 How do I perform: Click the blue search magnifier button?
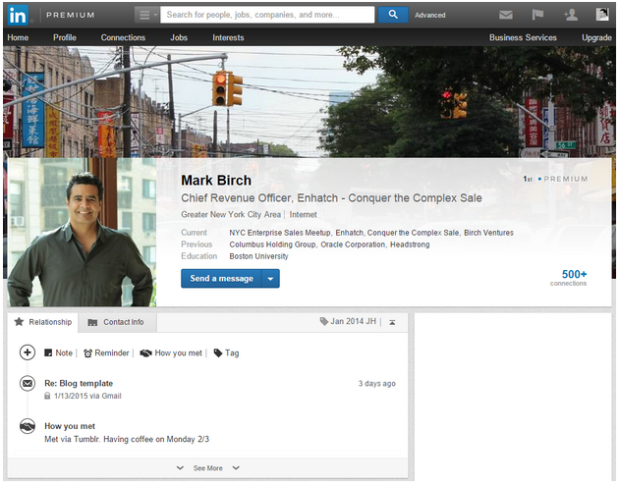pos(393,15)
